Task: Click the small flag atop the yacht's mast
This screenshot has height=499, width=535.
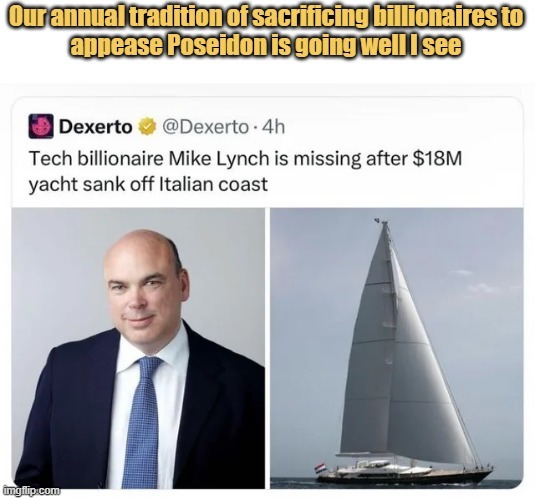Action: [379, 220]
